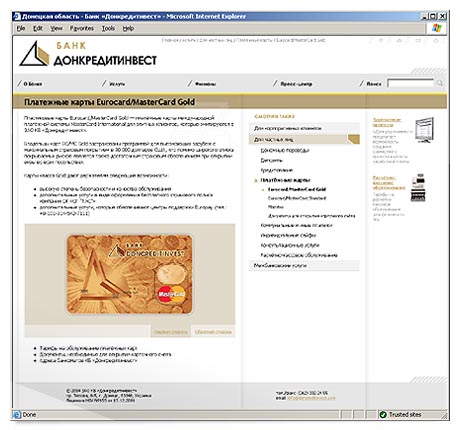Open the 'Филиалы' navigation section
Image resolution: width=460 pixels, height=430 pixels.
tap(205, 84)
